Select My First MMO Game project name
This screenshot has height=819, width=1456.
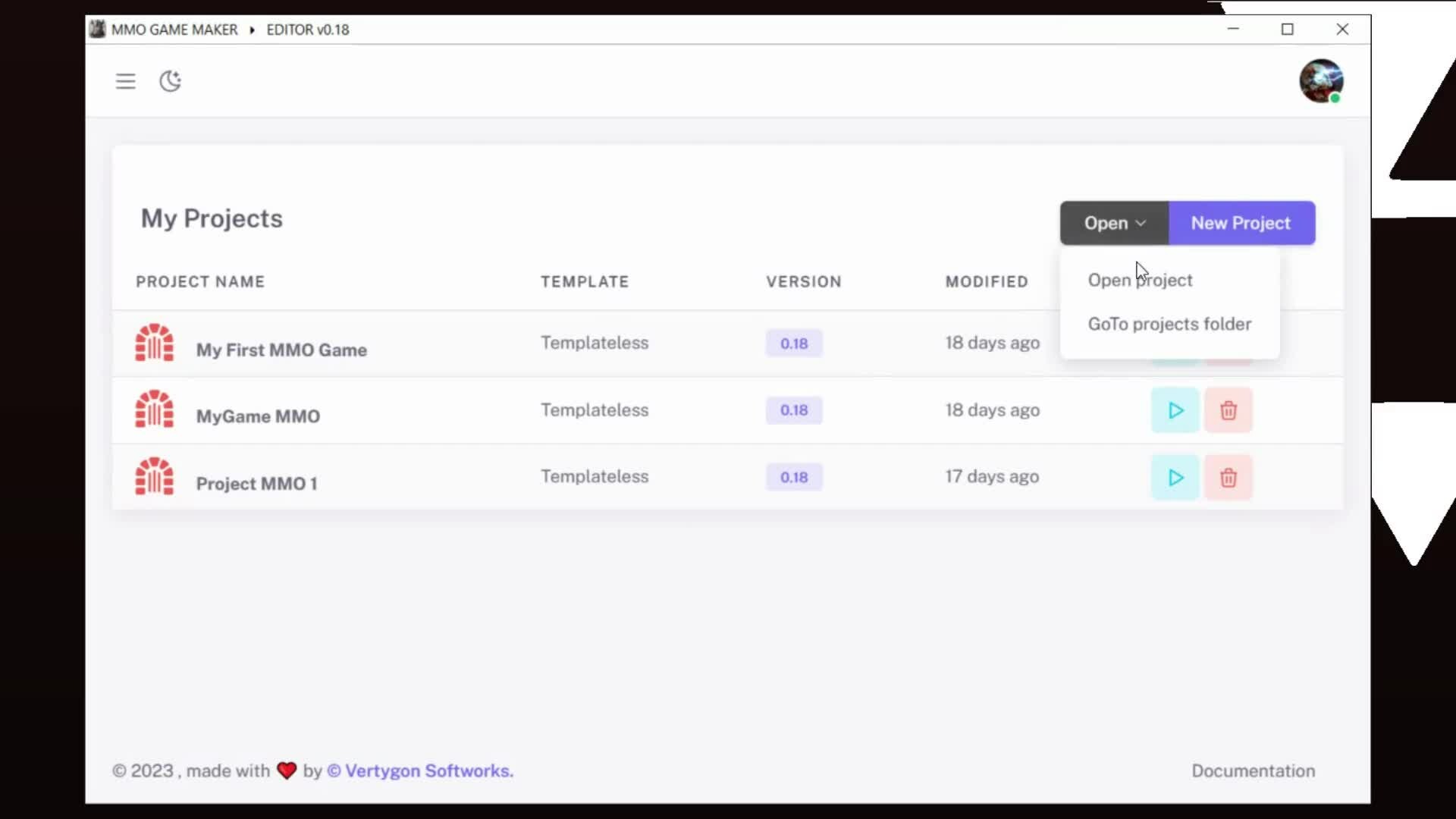281,350
